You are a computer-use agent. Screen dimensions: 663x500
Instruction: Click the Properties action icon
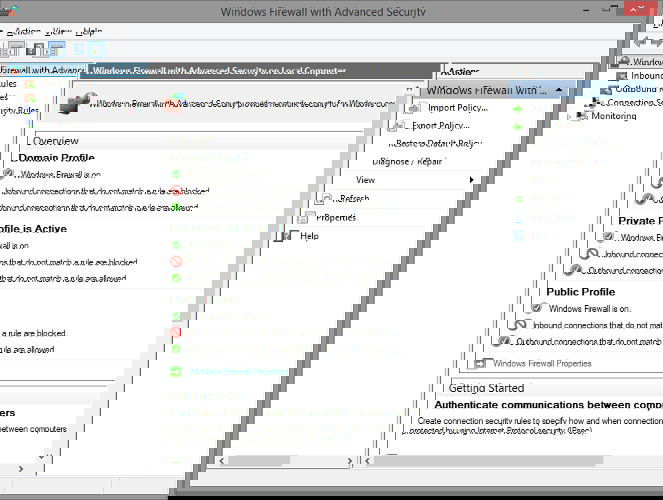[x=305, y=218]
